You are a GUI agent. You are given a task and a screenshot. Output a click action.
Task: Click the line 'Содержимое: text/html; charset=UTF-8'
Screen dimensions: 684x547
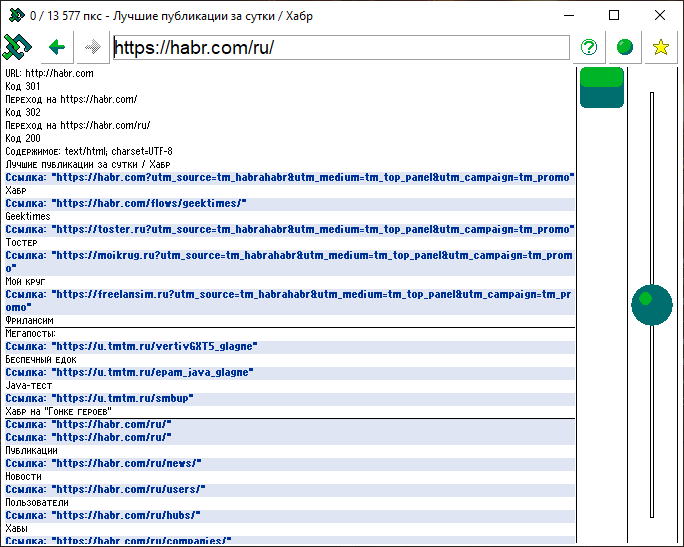(89, 151)
